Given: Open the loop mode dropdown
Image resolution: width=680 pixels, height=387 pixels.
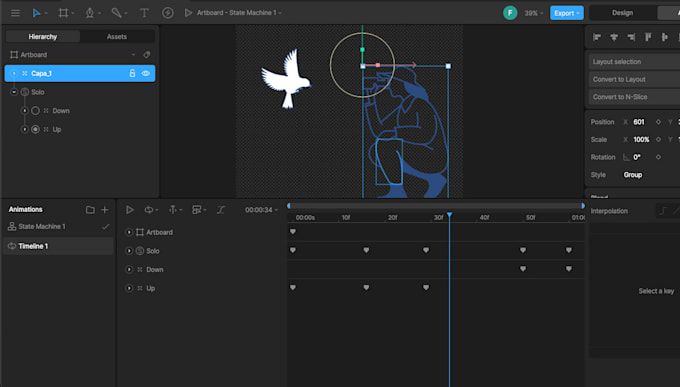Looking at the screenshot, I should point(150,210).
